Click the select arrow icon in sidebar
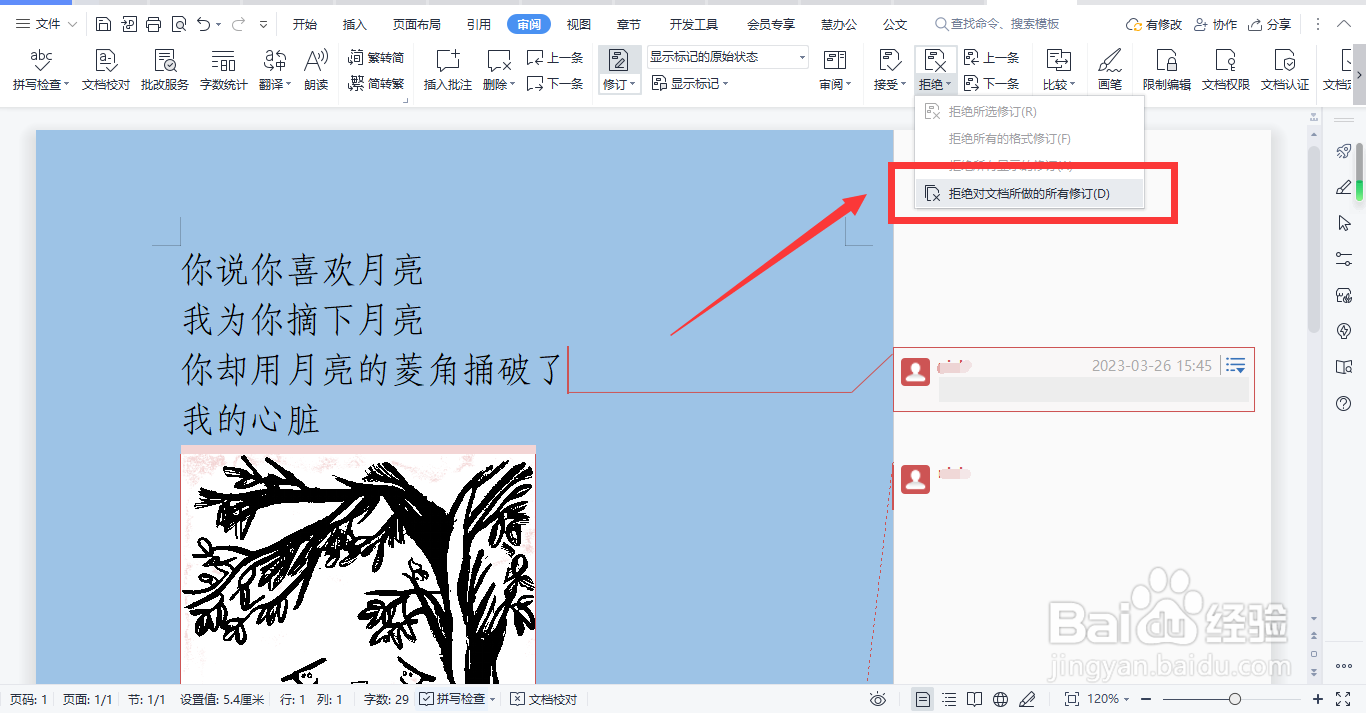 coord(1344,223)
